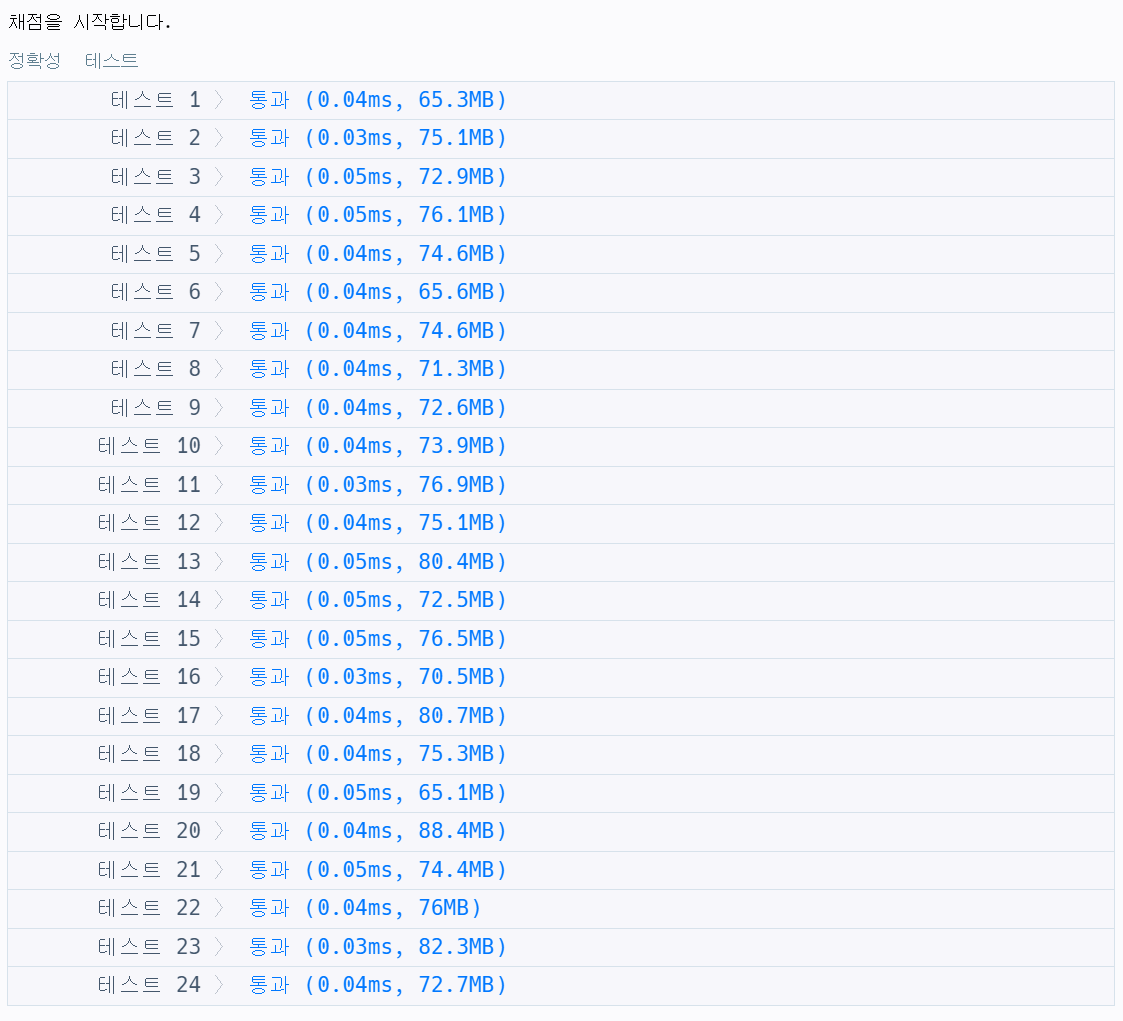Click the chevron beside 테스트 3

click(x=219, y=176)
